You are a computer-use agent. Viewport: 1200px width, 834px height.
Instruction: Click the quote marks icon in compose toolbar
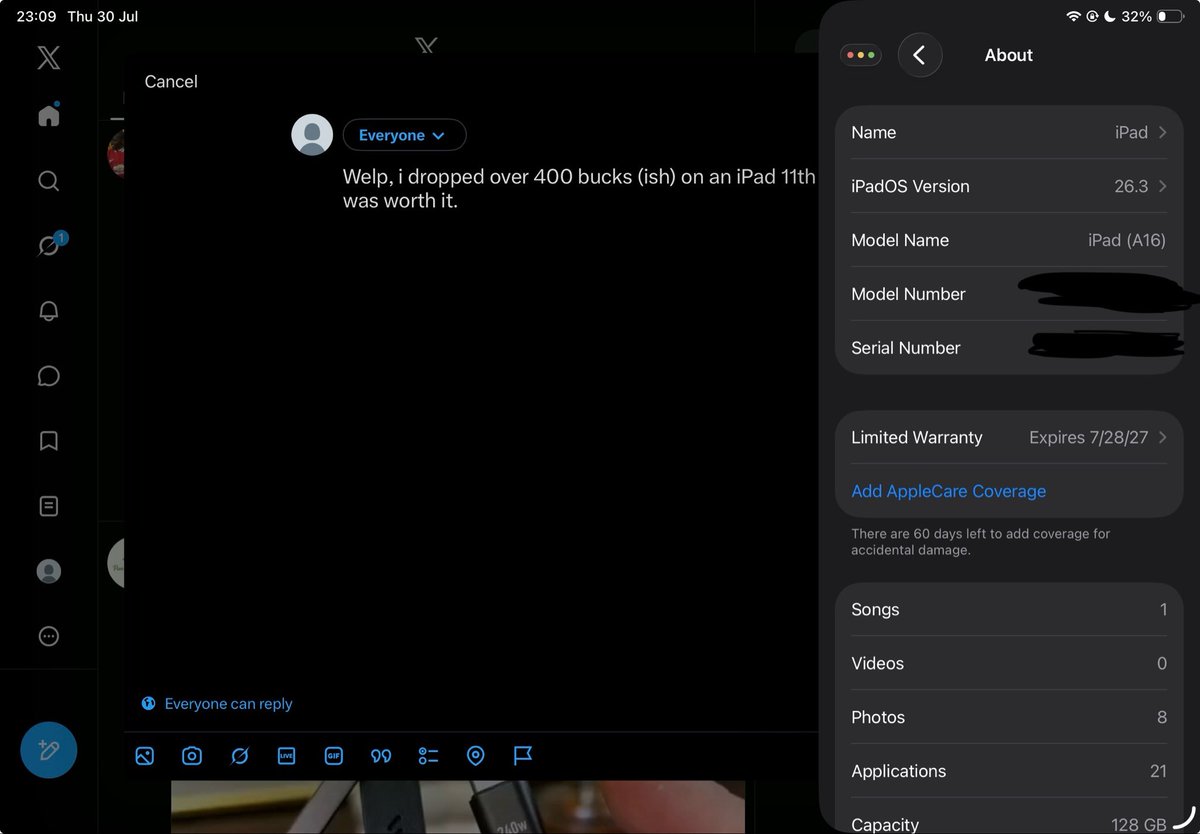coord(381,756)
